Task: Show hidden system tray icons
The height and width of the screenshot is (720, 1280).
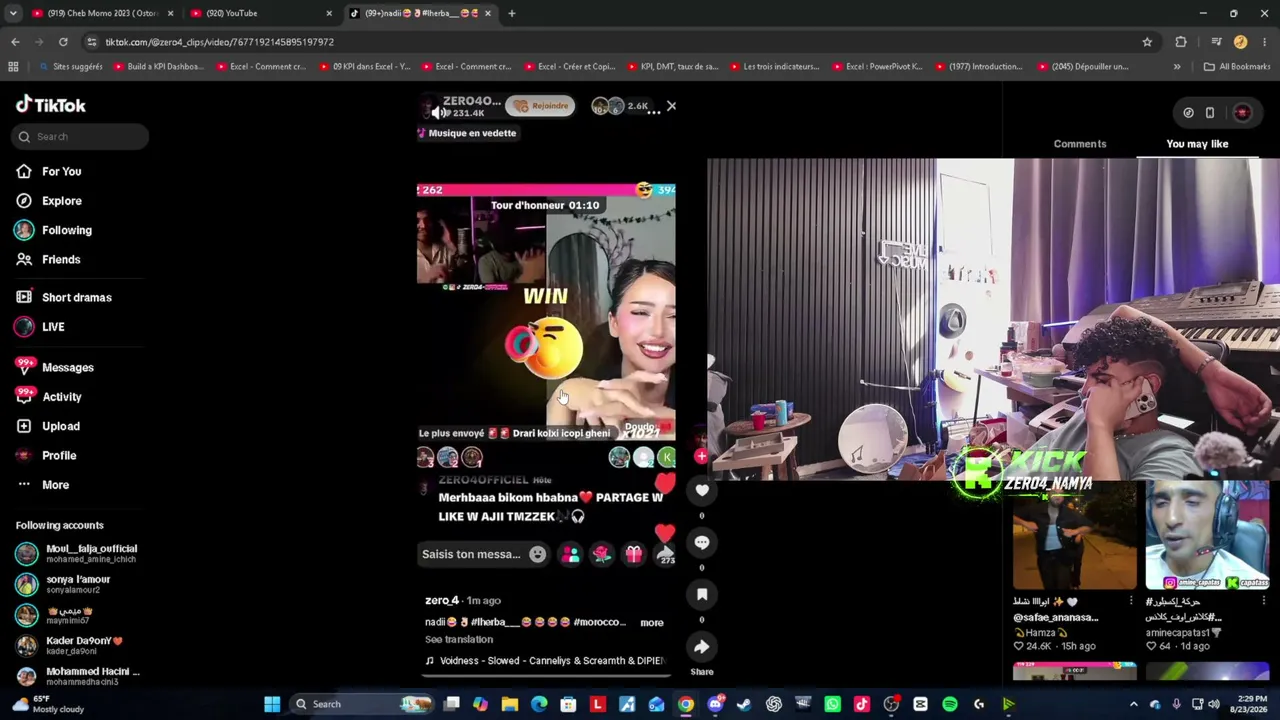Action: click(1133, 704)
